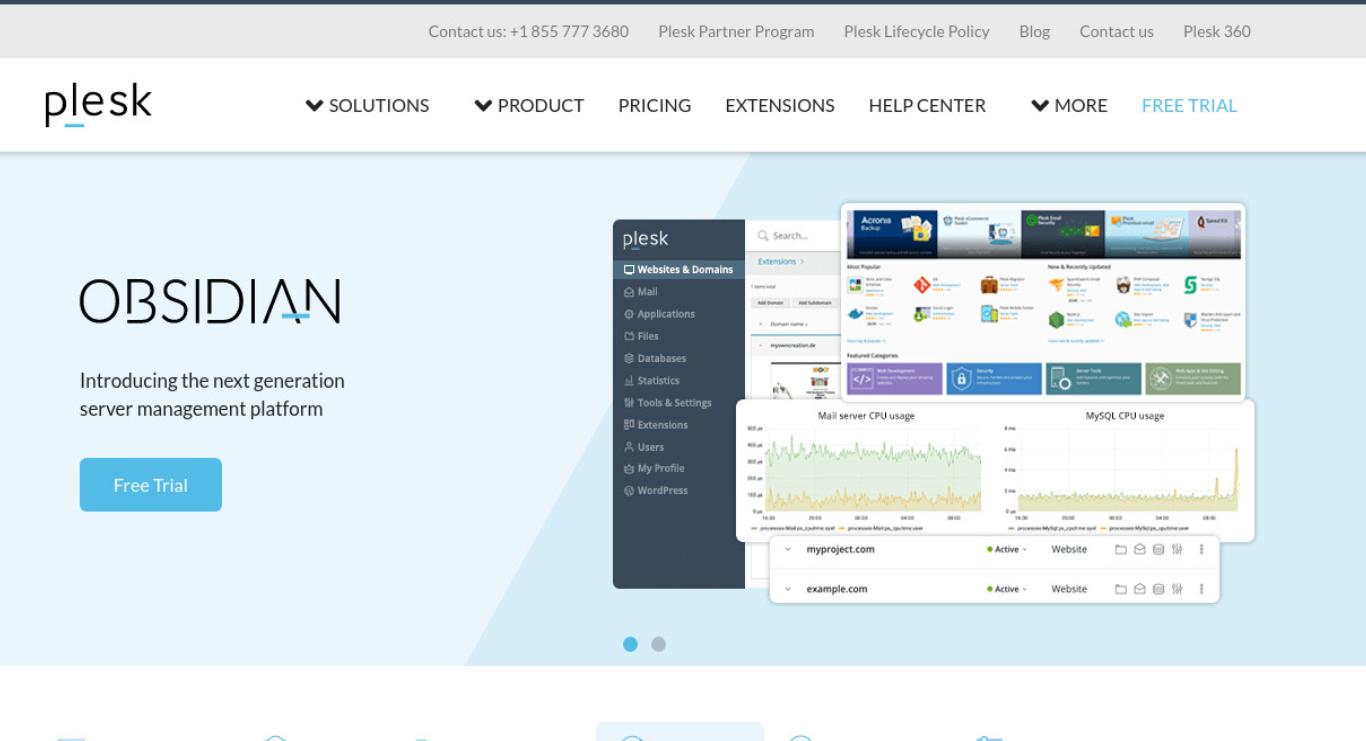Select the second carousel slide dot
This screenshot has height=741, width=1366.
[658, 644]
